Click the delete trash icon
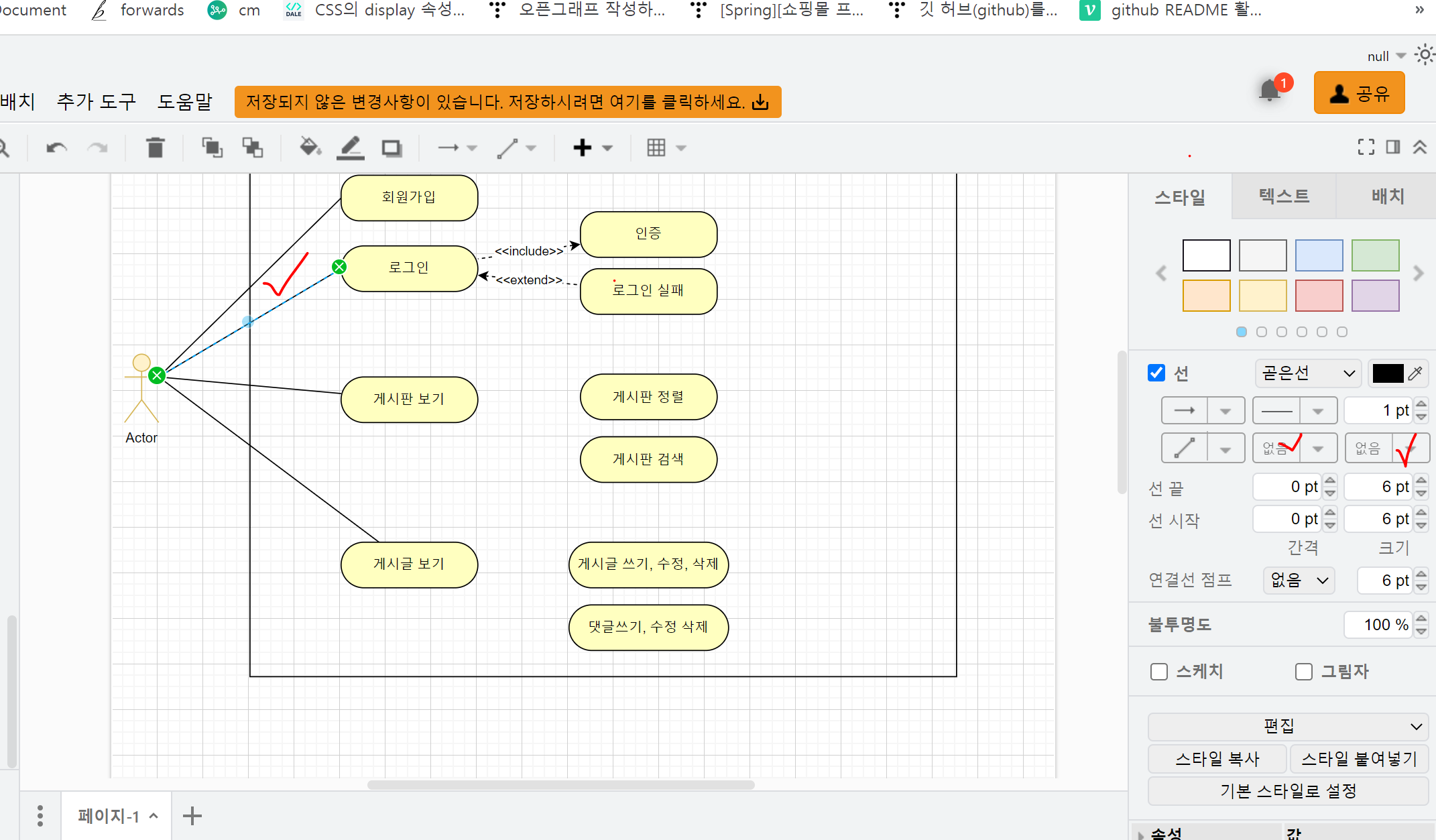 [x=155, y=147]
